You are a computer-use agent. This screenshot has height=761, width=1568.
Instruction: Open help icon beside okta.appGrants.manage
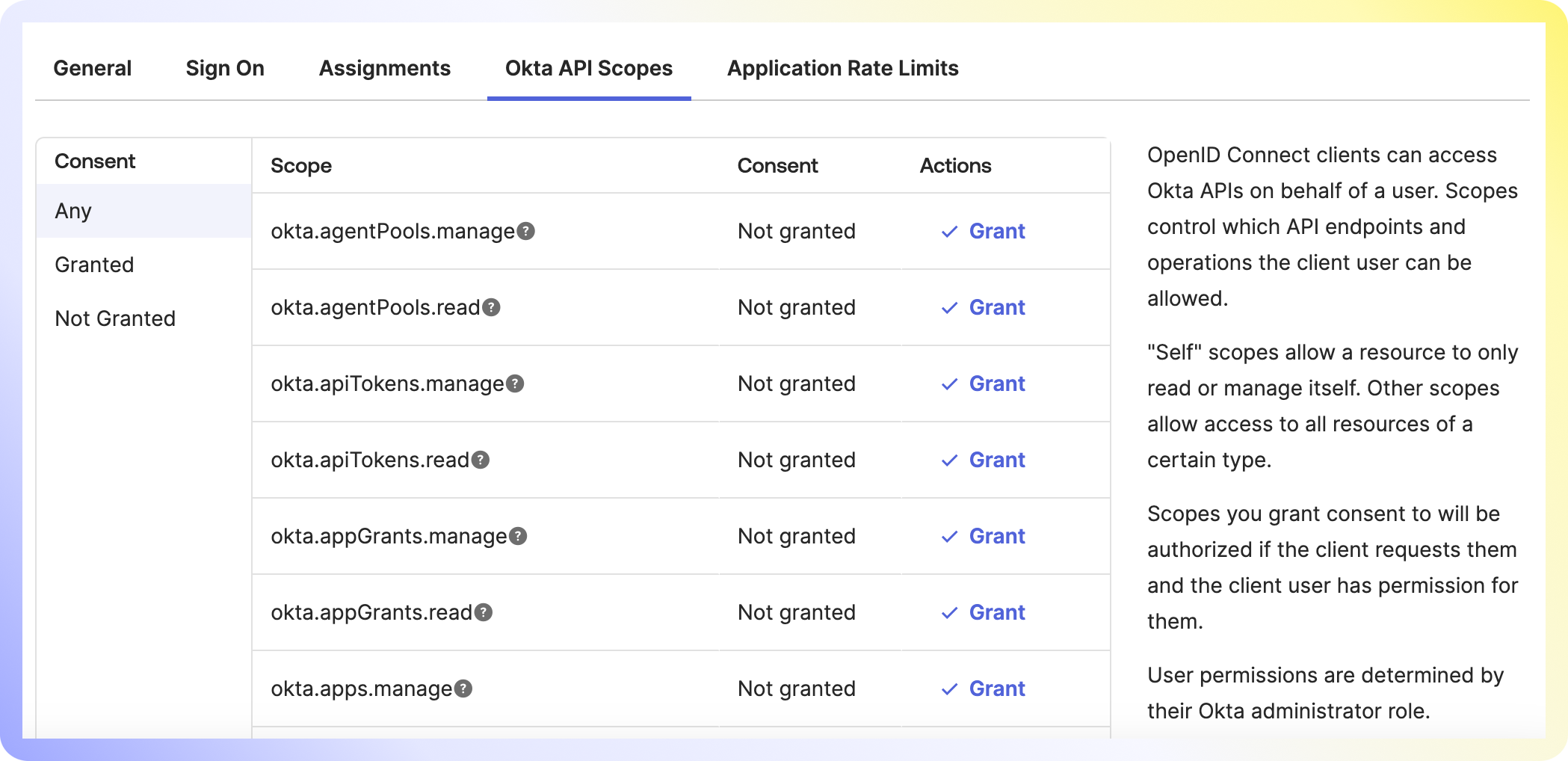tap(518, 536)
